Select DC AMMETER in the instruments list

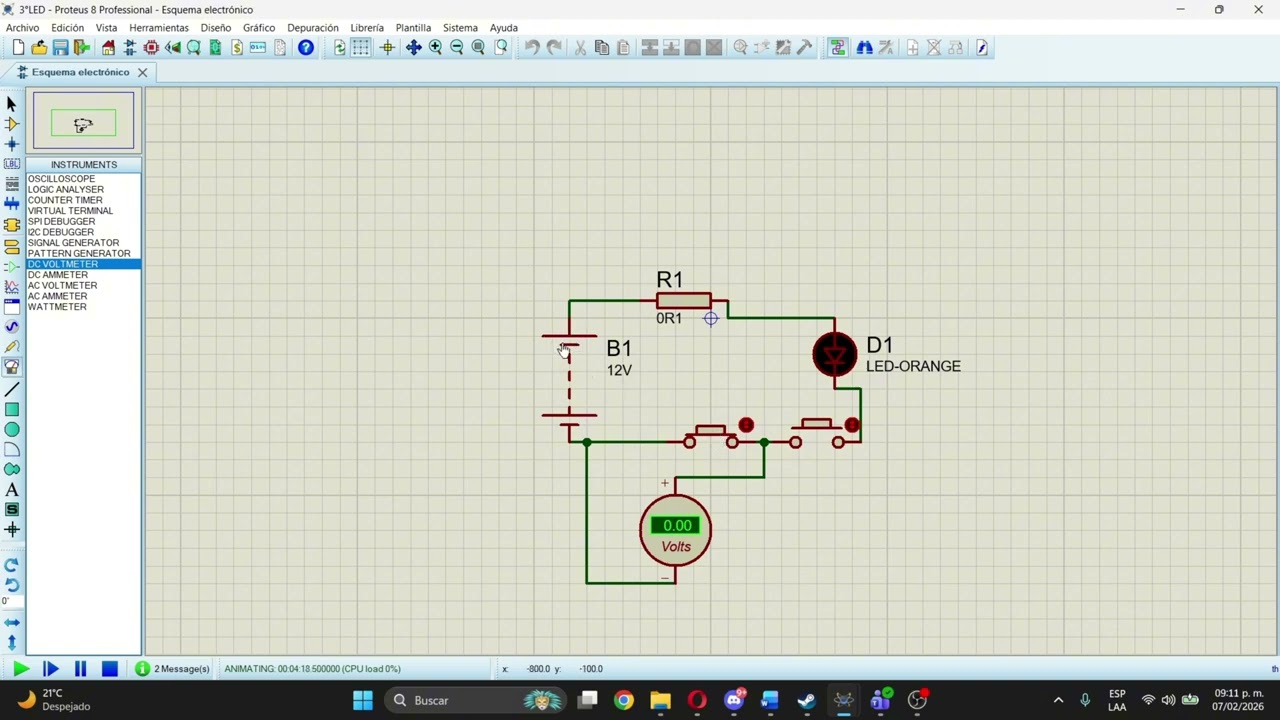click(x=84, y=275)
